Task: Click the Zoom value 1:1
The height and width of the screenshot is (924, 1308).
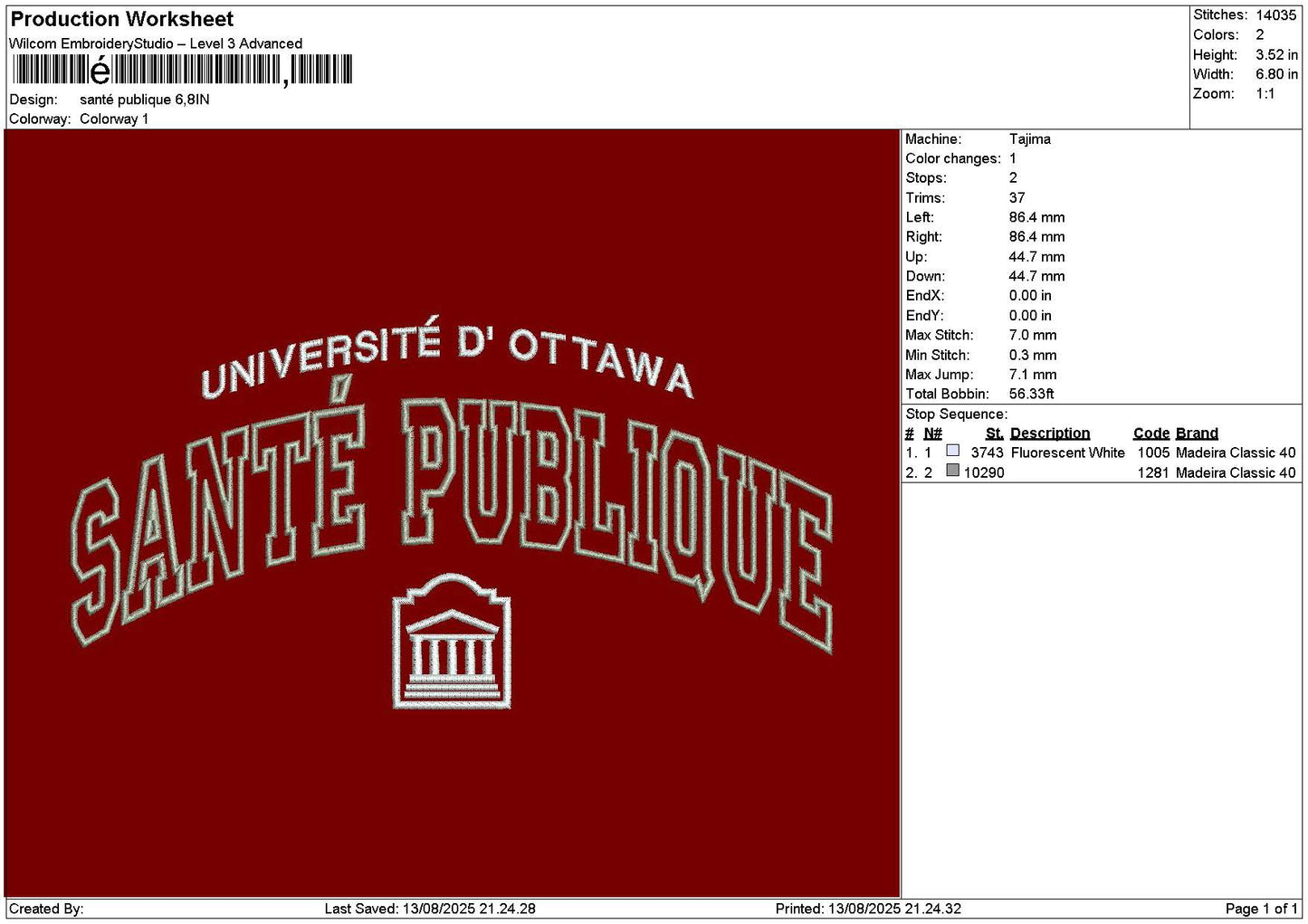Action: (x=1265, y=94)
